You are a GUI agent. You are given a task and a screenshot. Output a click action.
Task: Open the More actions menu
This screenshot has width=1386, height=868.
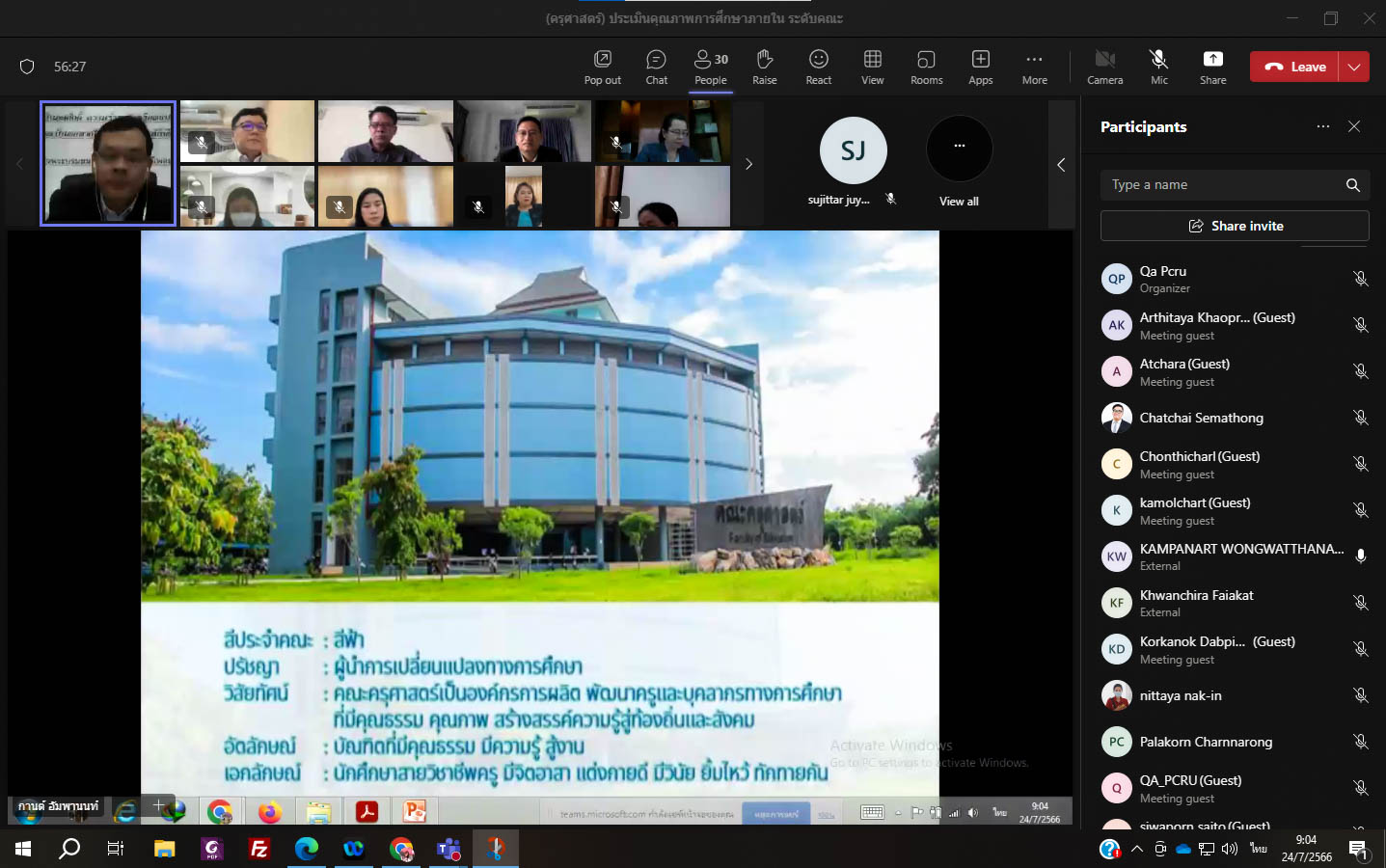[1034, 67]
